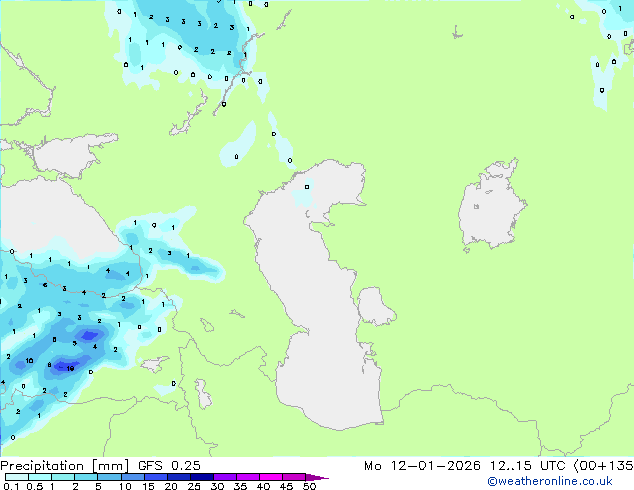Select the 30–35 mm purple legend box

point(225,477)
